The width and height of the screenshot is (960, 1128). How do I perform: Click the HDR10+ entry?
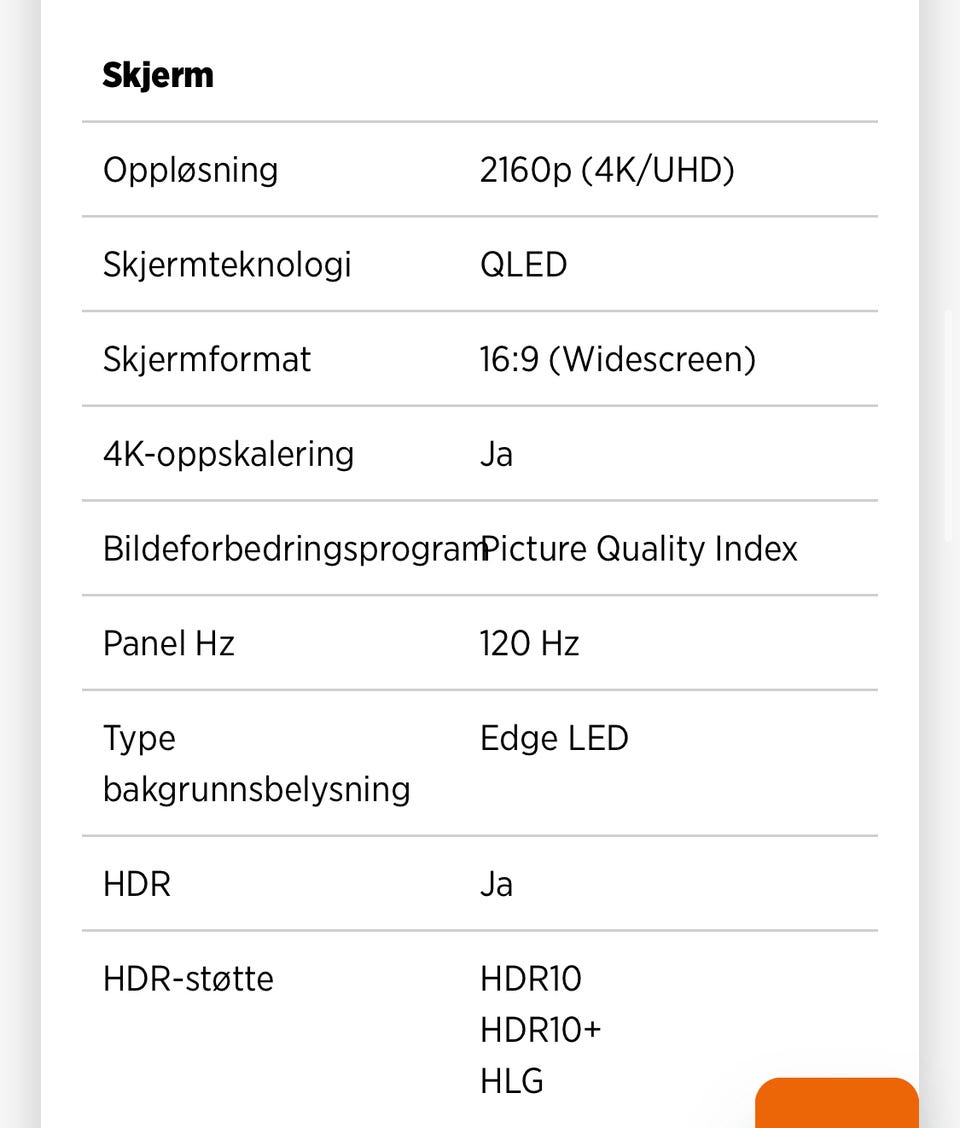(x=540, y=1030)
